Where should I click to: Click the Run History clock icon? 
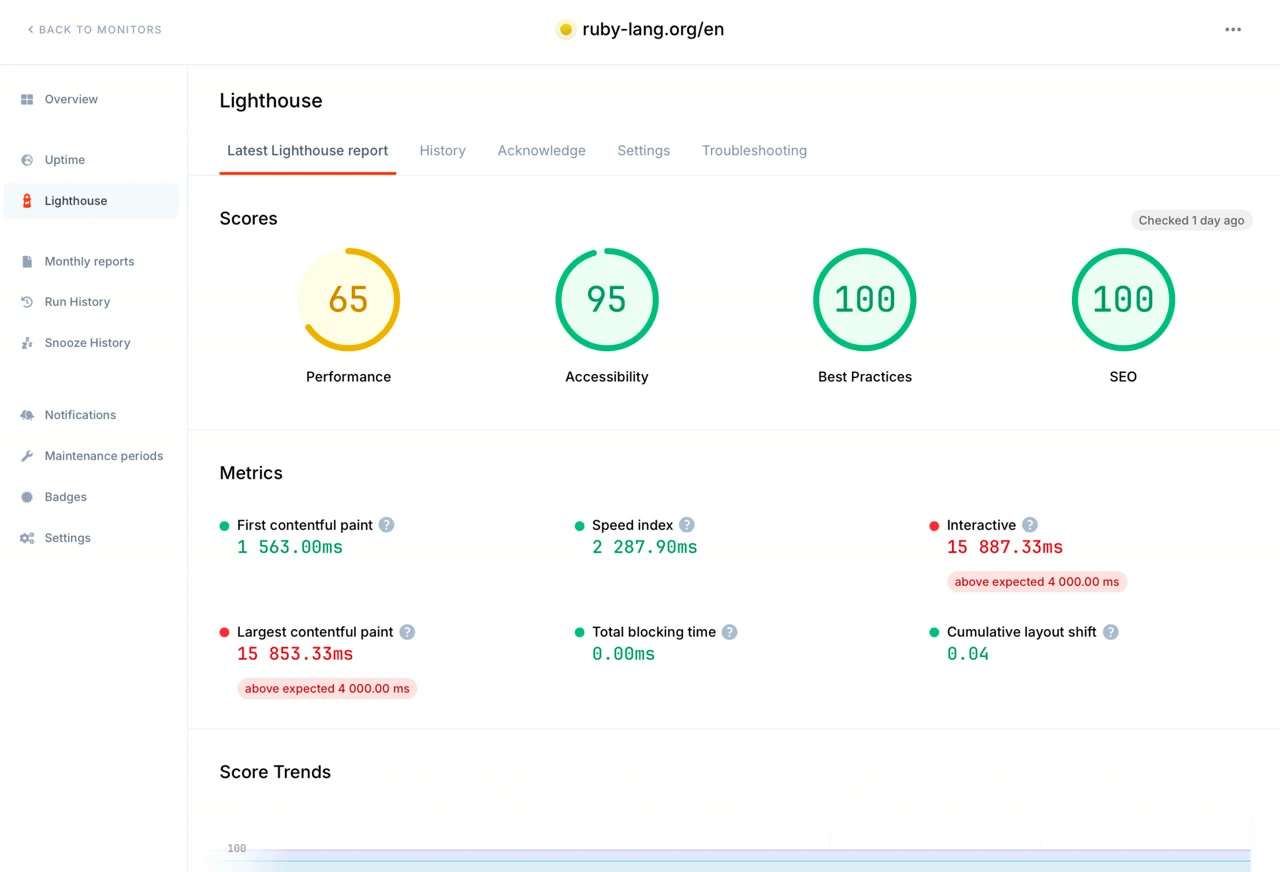27,302
